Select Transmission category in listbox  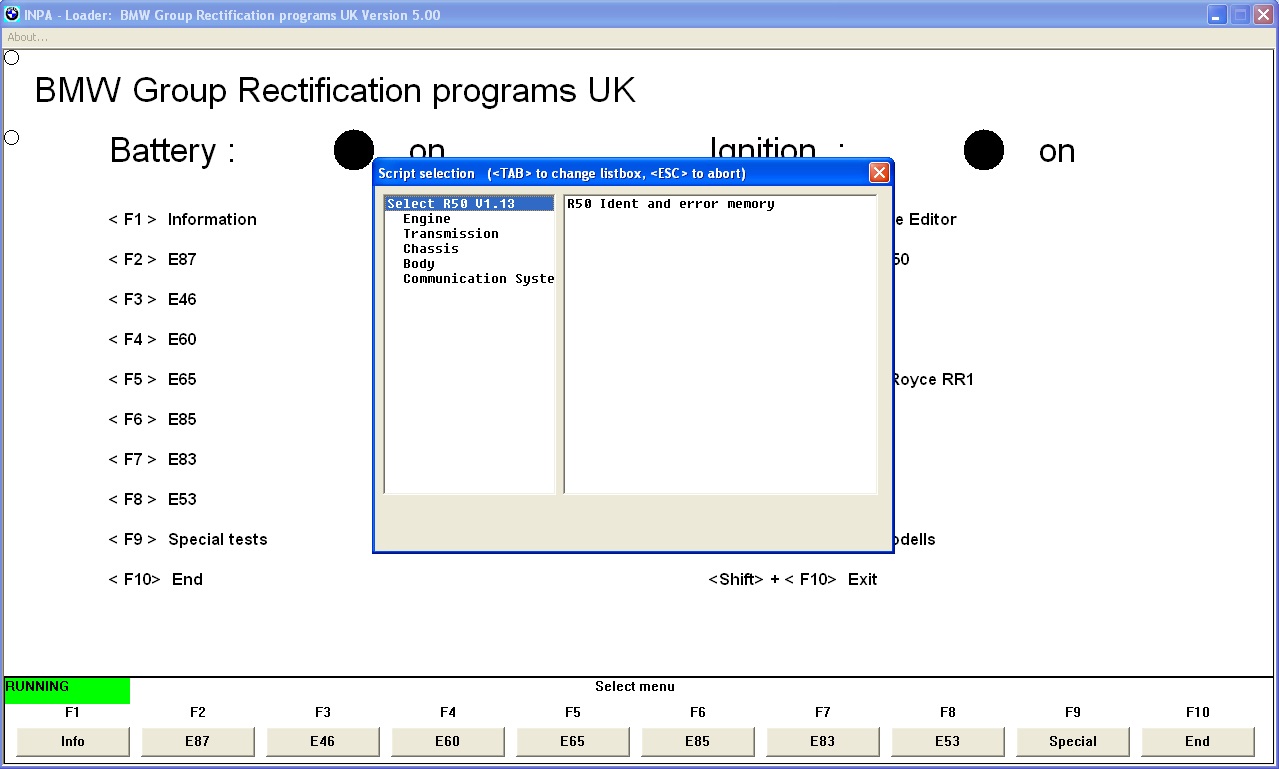coord(451,234)
